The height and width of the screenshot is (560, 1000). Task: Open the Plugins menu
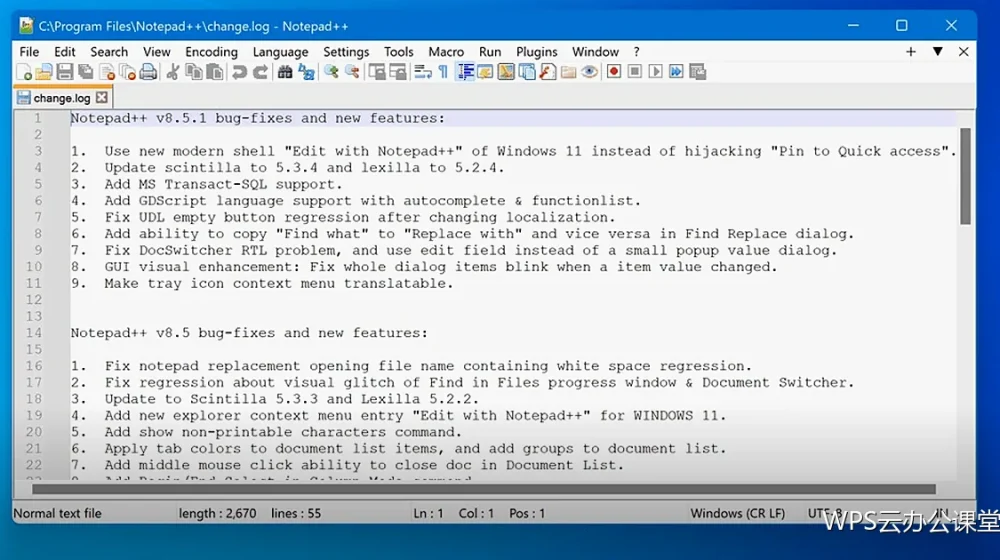[x=536, y=52]
